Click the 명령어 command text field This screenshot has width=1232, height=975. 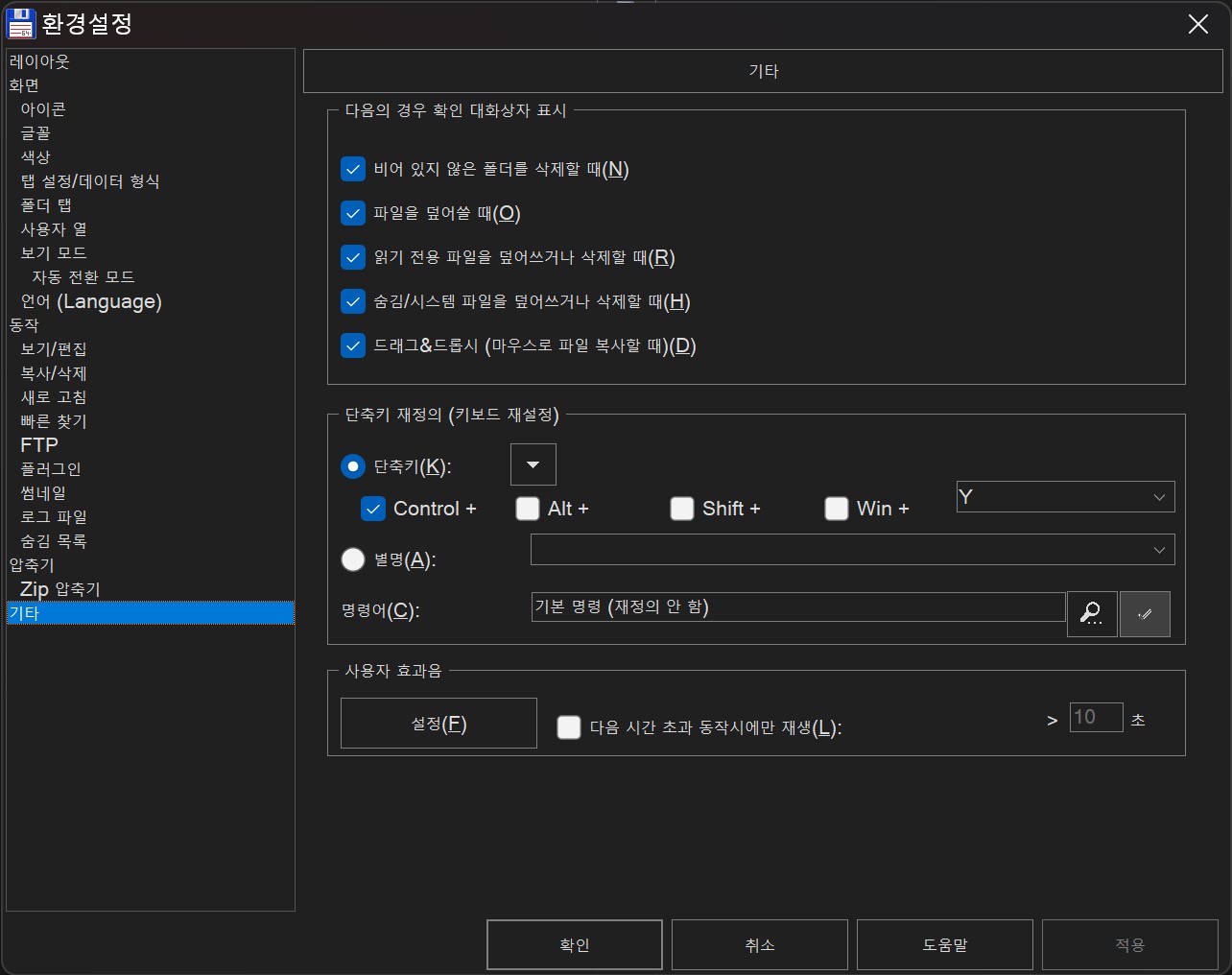pyautogui.click(x=797, y=607)
